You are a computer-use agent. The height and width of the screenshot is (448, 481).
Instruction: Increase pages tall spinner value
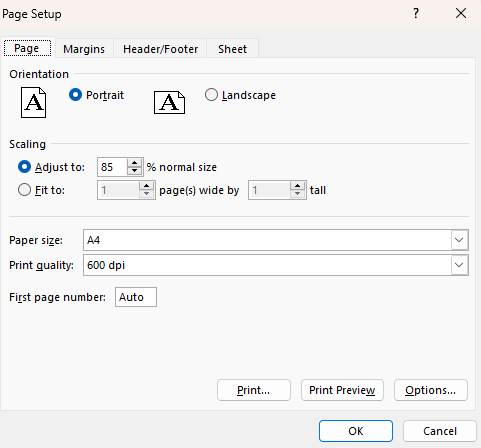point(298,186)
